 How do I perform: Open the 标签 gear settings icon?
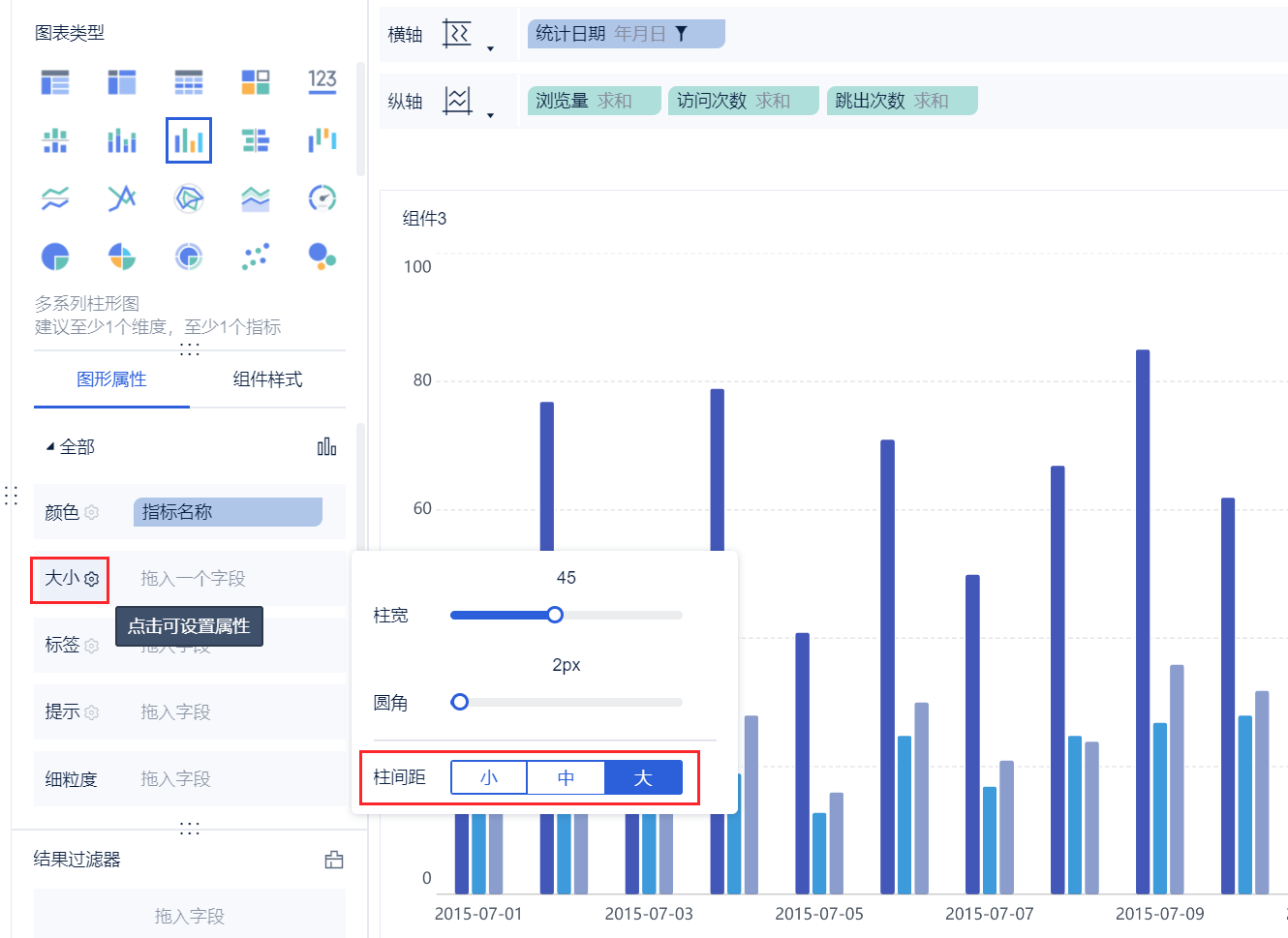92,646
